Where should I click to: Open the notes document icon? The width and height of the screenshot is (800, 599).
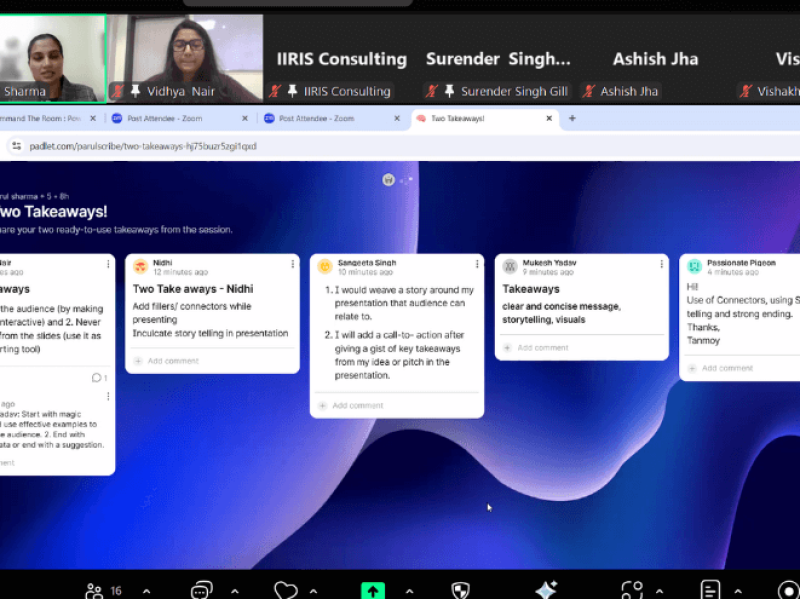pyautogui.click(x=710, y=590)
